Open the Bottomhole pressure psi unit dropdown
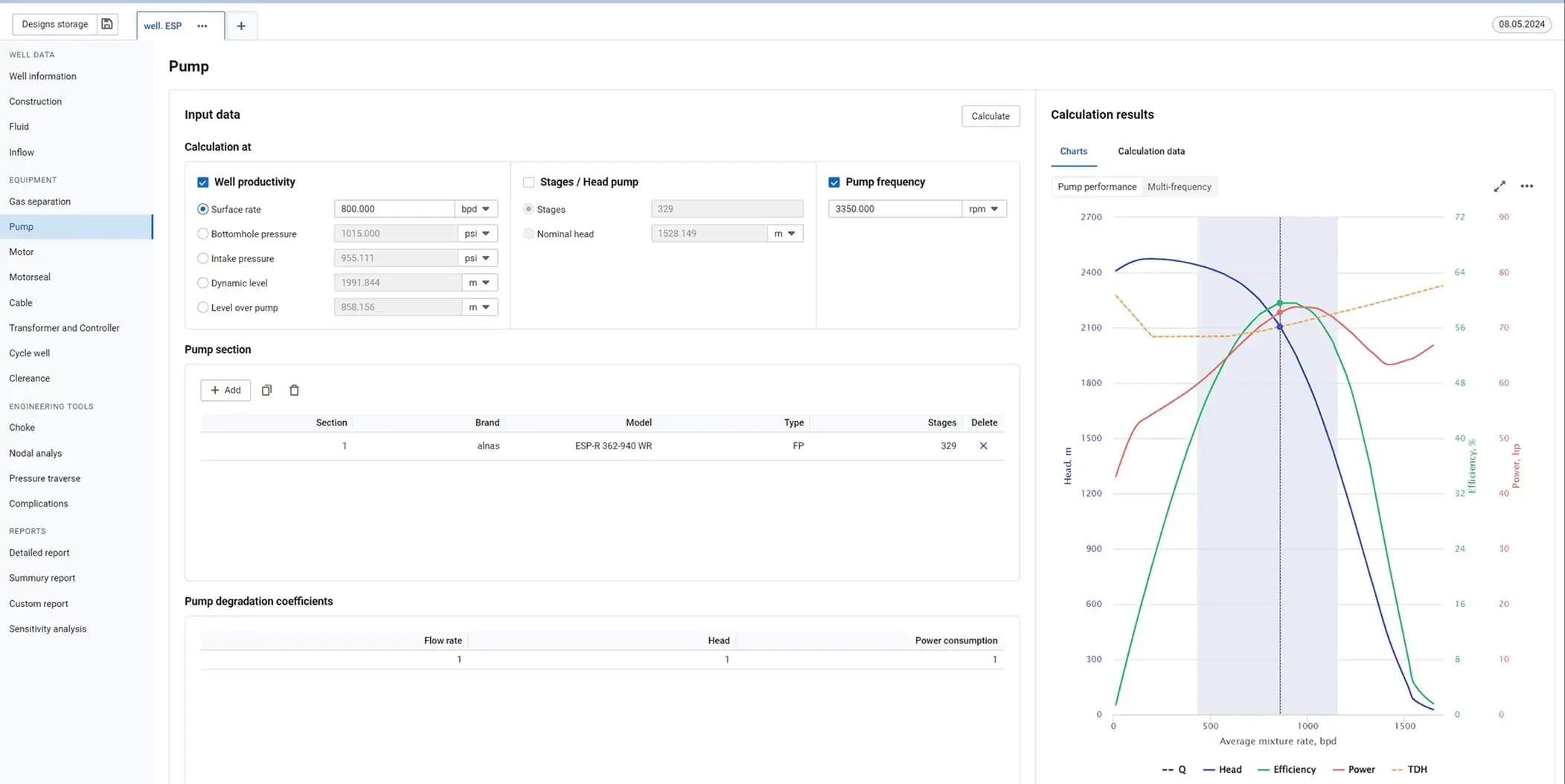 coord(478,234)
